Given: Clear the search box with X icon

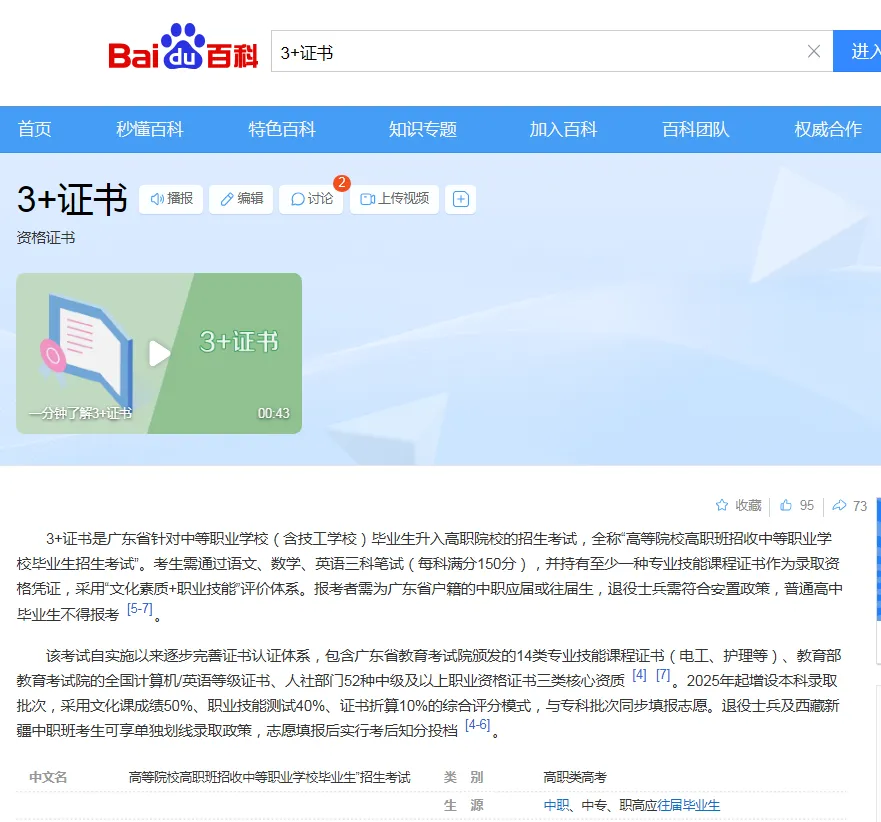Looking at the screenshot, I should (814, 52).
